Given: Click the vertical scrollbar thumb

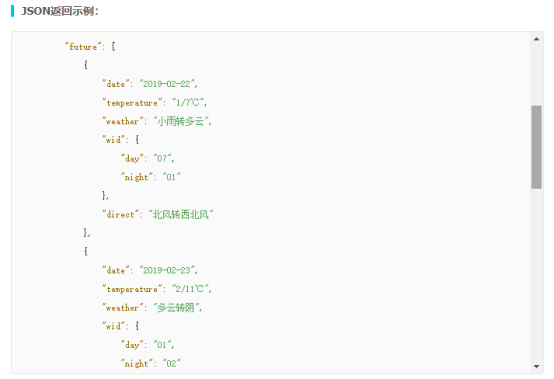Looking at the screenshot, I should (x=536, y=147).
